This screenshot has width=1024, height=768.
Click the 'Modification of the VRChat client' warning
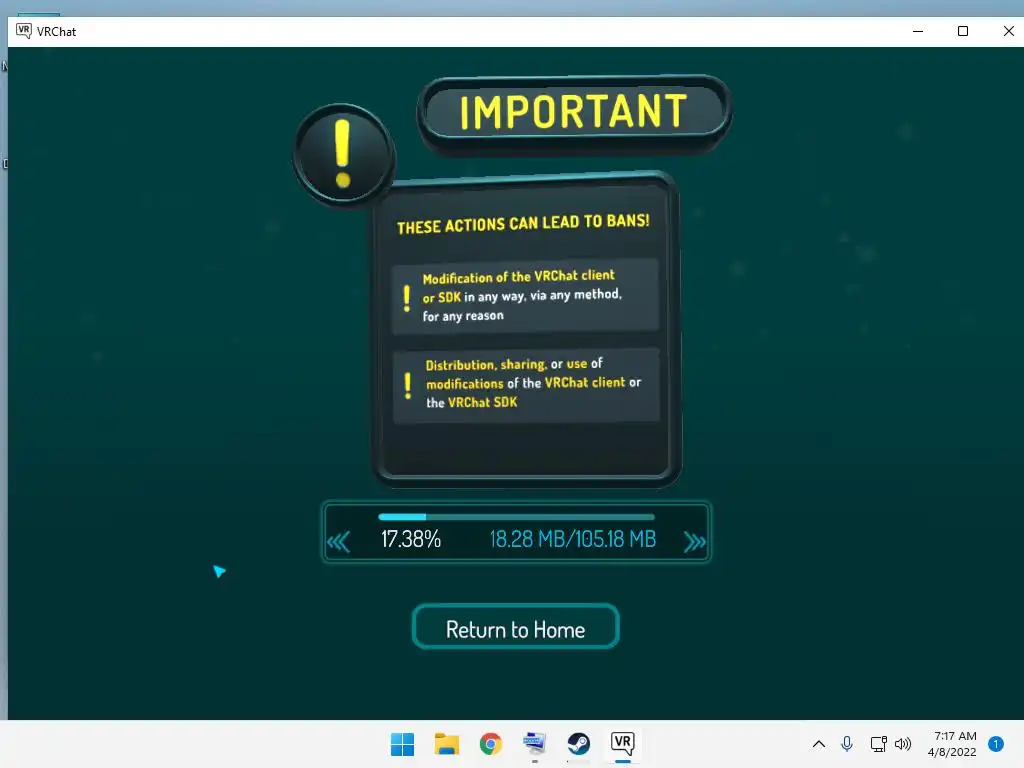pyautogui.click(x=525, y=295)
